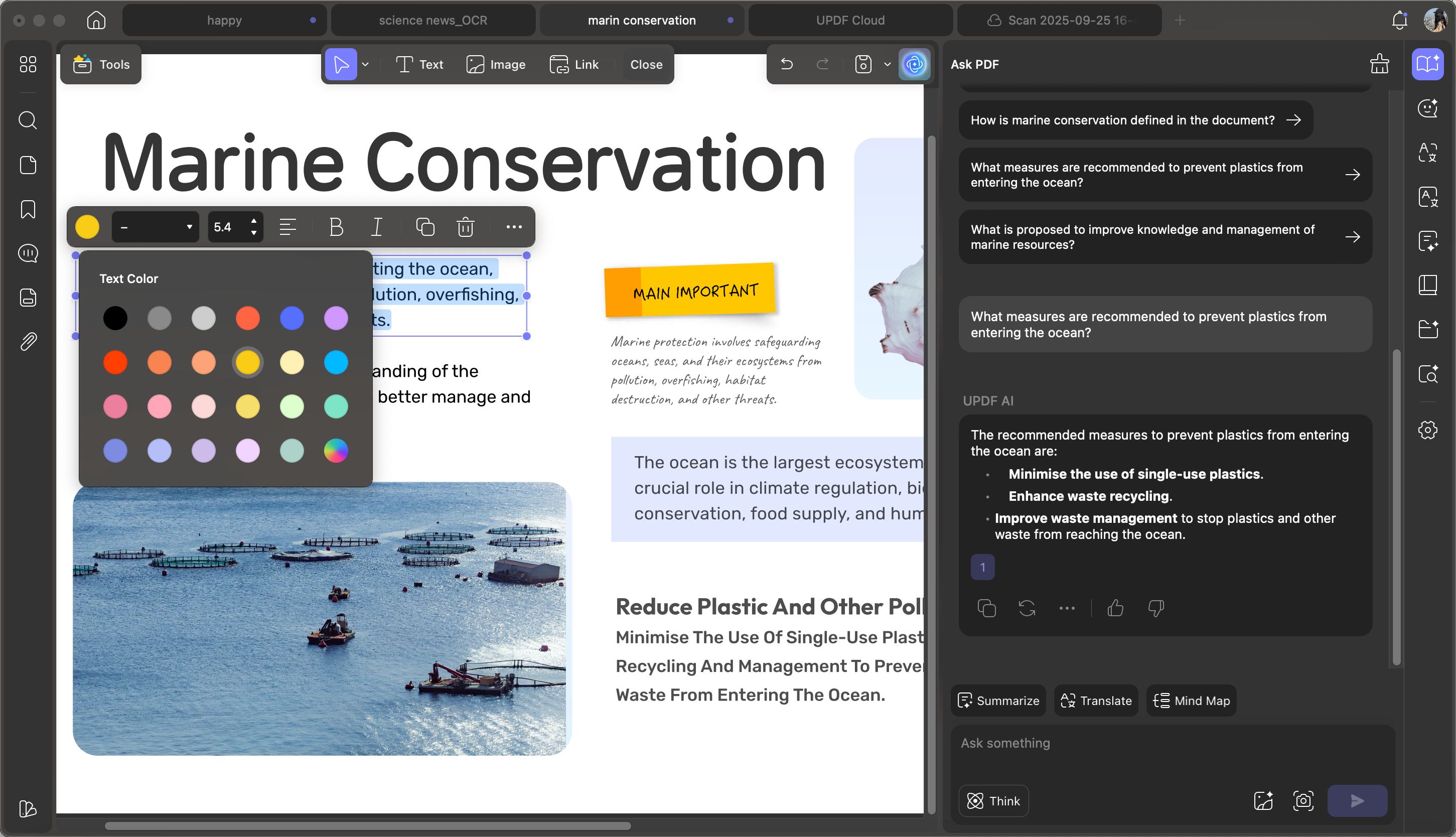Click the copy text block icon
The height and width of the screenshot is (837, 1456).
click(x=424, y=227)
